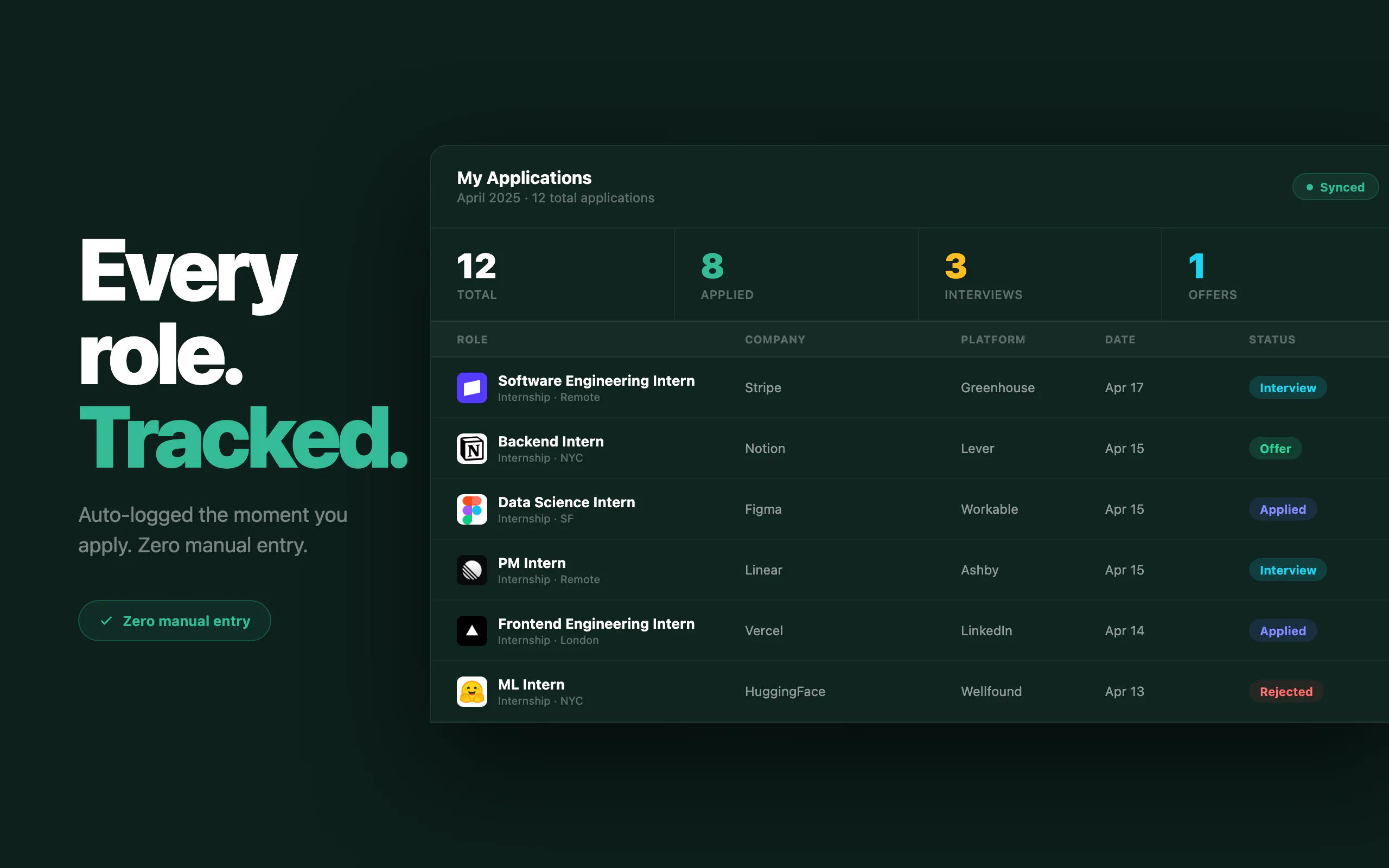The width and height of the screenshot is (1389, 868).
Task: Click the Figma logo icon
Action: tap(472, 509)
